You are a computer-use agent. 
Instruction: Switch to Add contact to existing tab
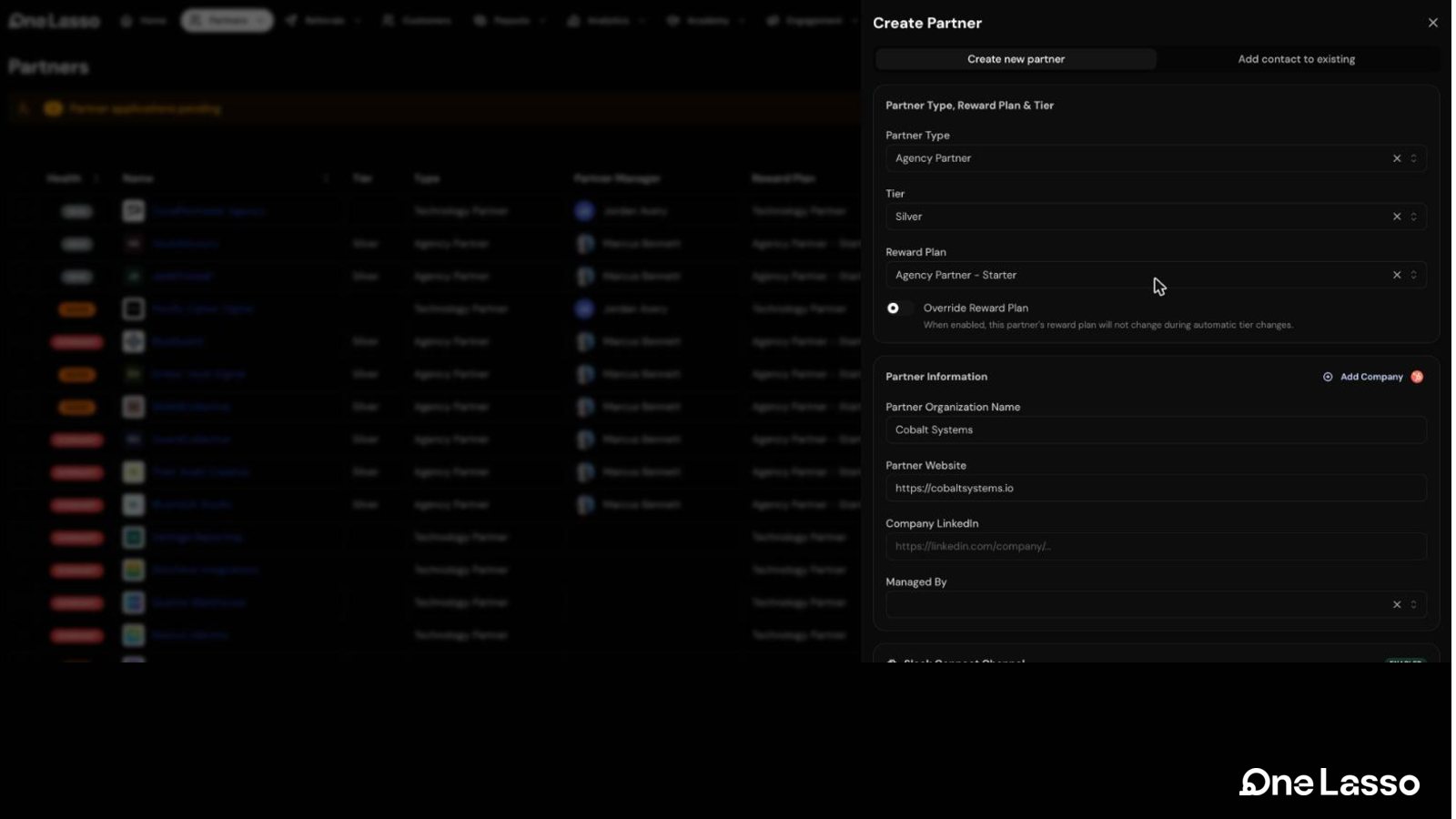click(1296, 59)
